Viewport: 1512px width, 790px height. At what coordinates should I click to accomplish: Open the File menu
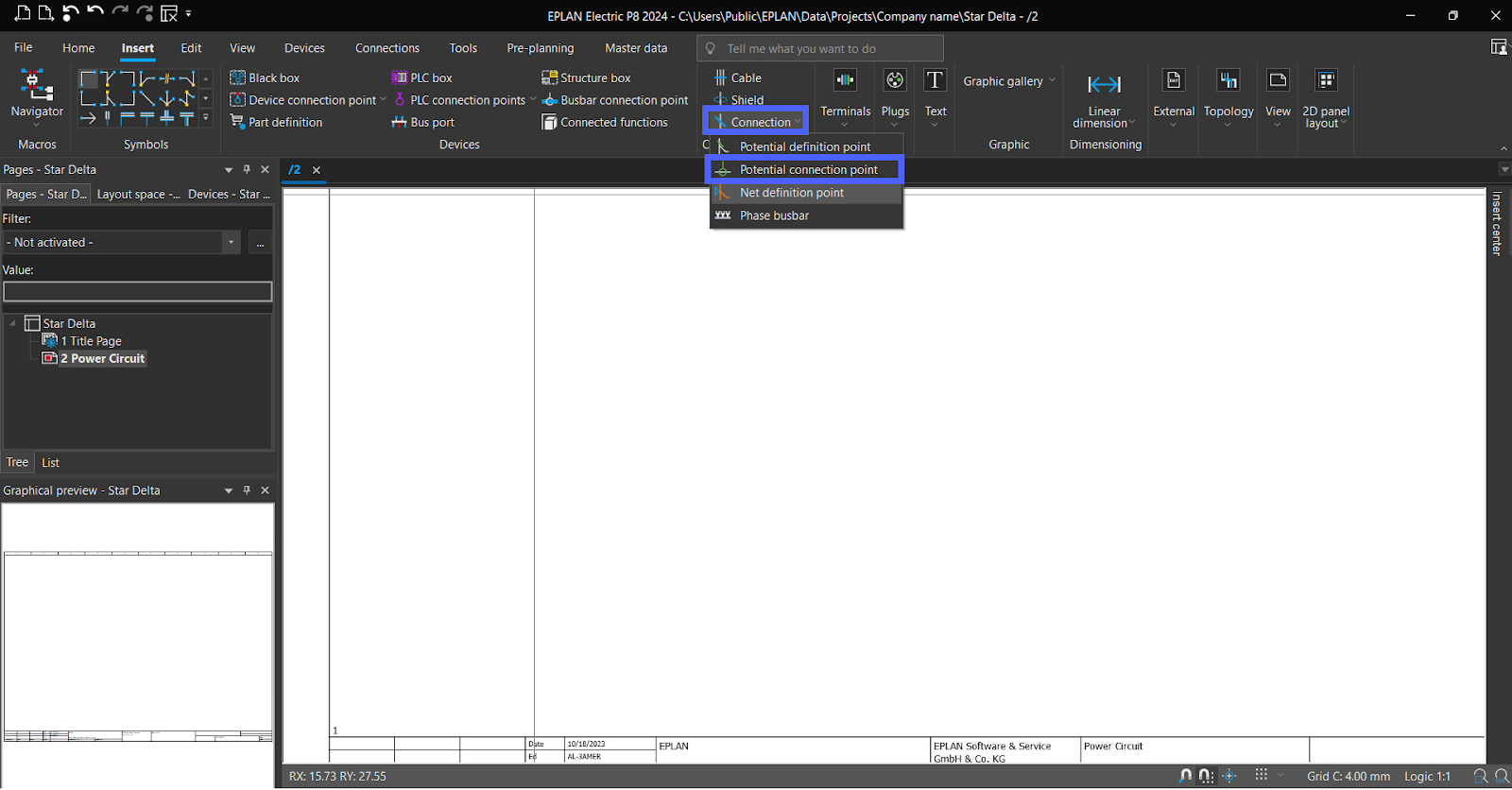click(x=24, y=48)
